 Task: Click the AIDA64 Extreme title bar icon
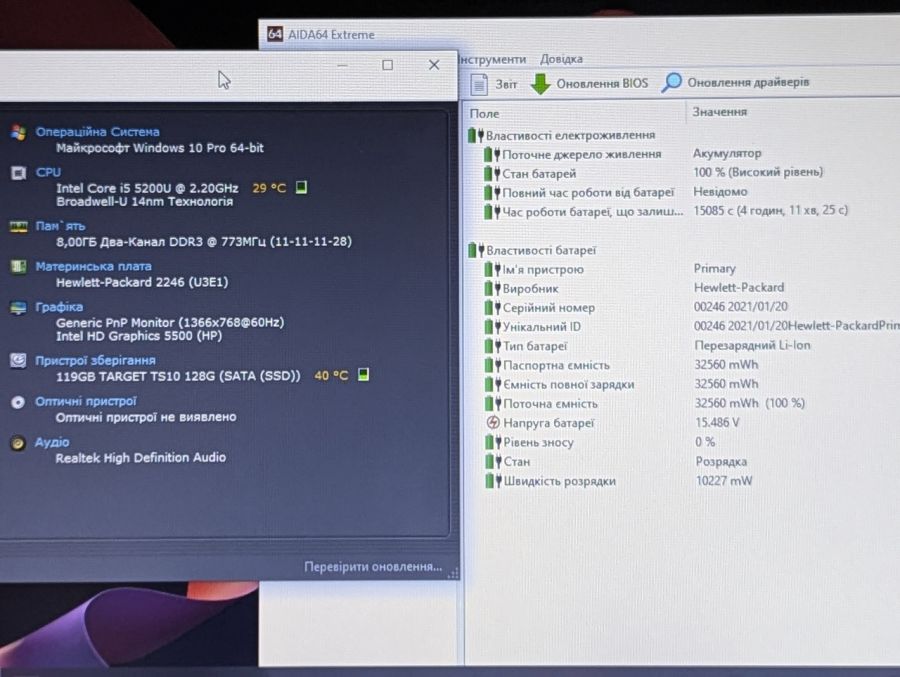tap(275, 34)
